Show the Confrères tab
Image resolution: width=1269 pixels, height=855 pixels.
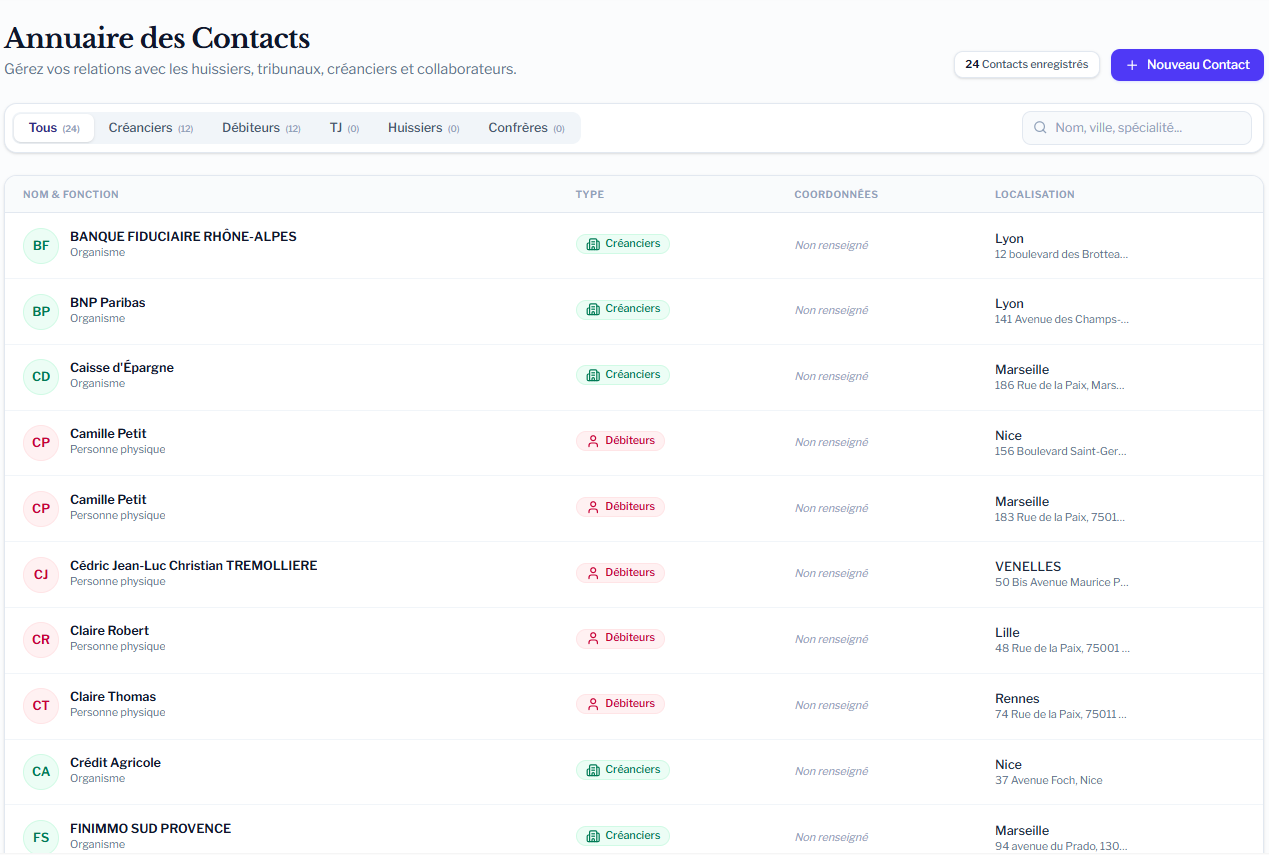(526, 128)
